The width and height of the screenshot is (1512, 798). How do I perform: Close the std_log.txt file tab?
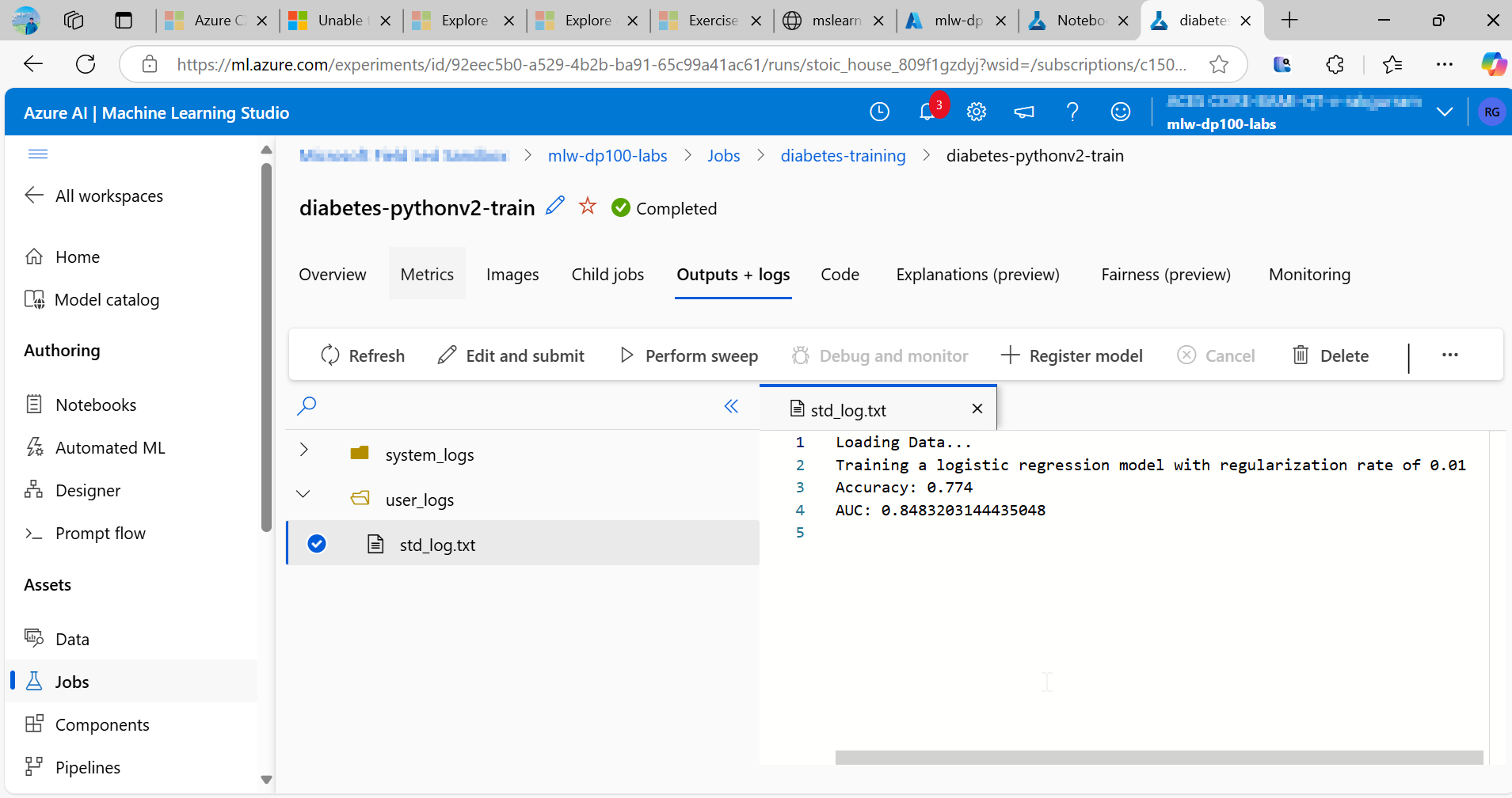977,408
